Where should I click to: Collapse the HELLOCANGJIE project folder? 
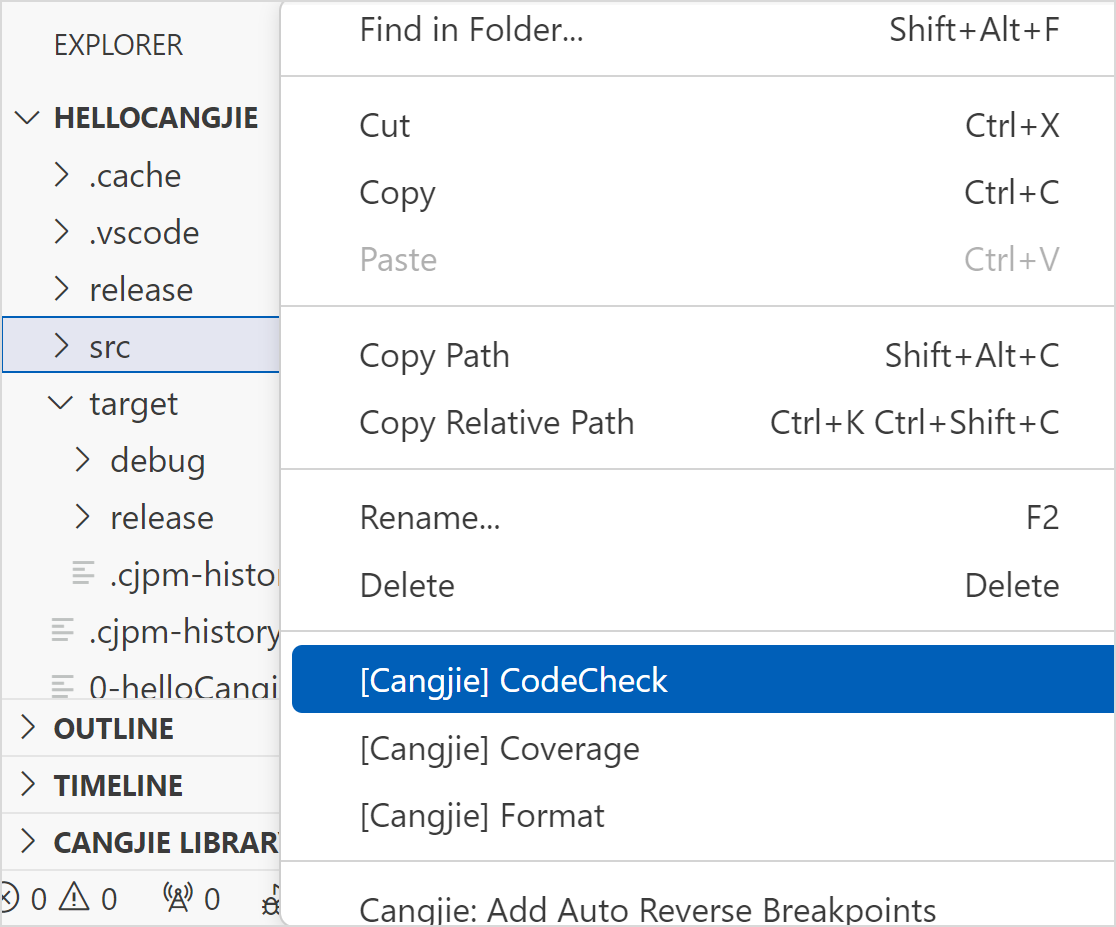click(27, 117)
